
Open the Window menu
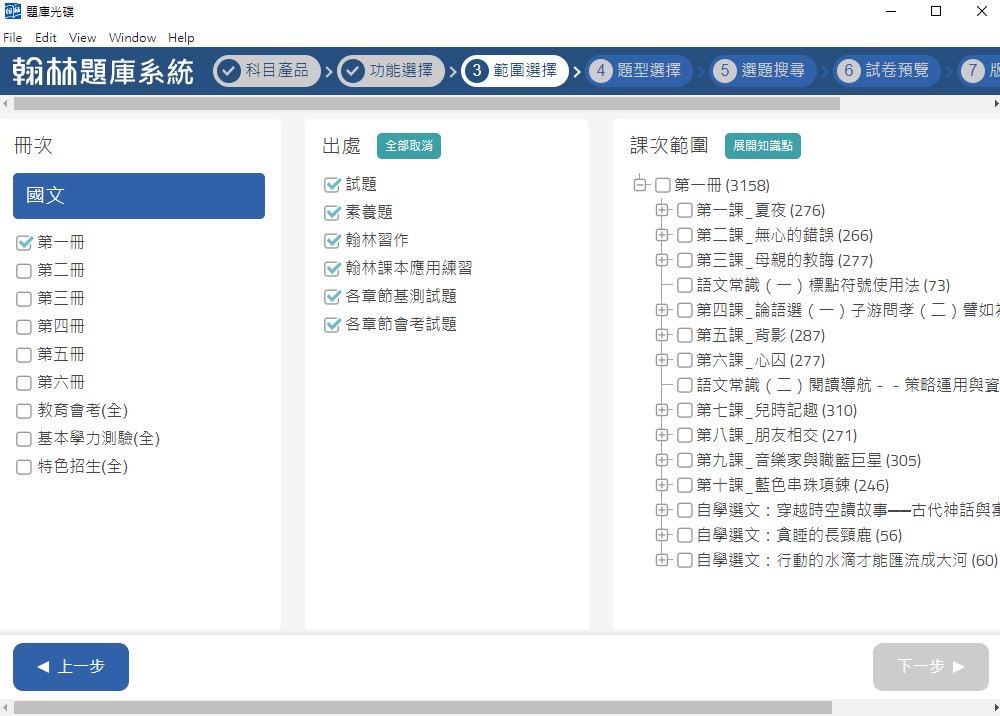click(132, 38)
